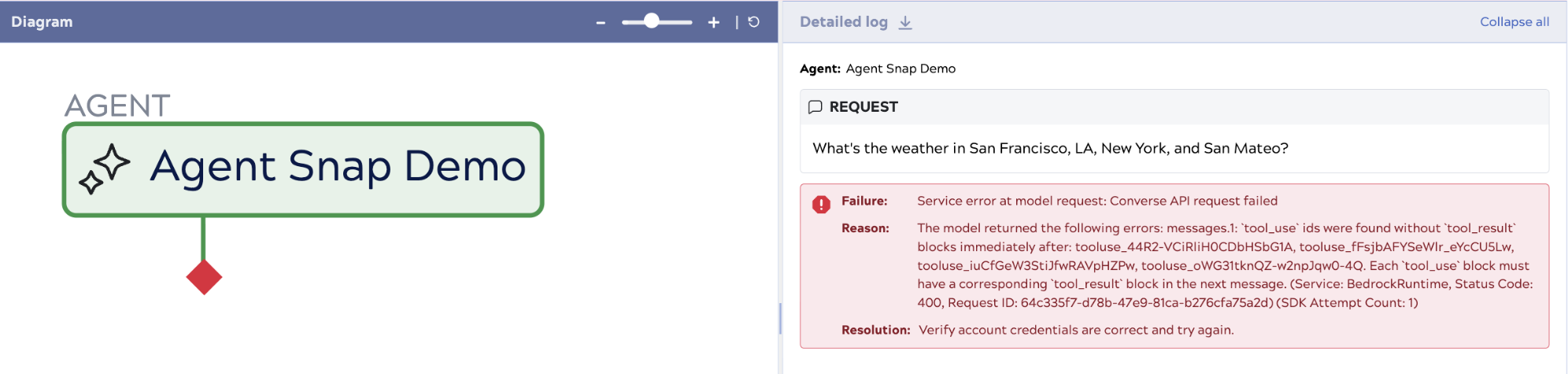Click the Failure service error message

coord(1096,201)
